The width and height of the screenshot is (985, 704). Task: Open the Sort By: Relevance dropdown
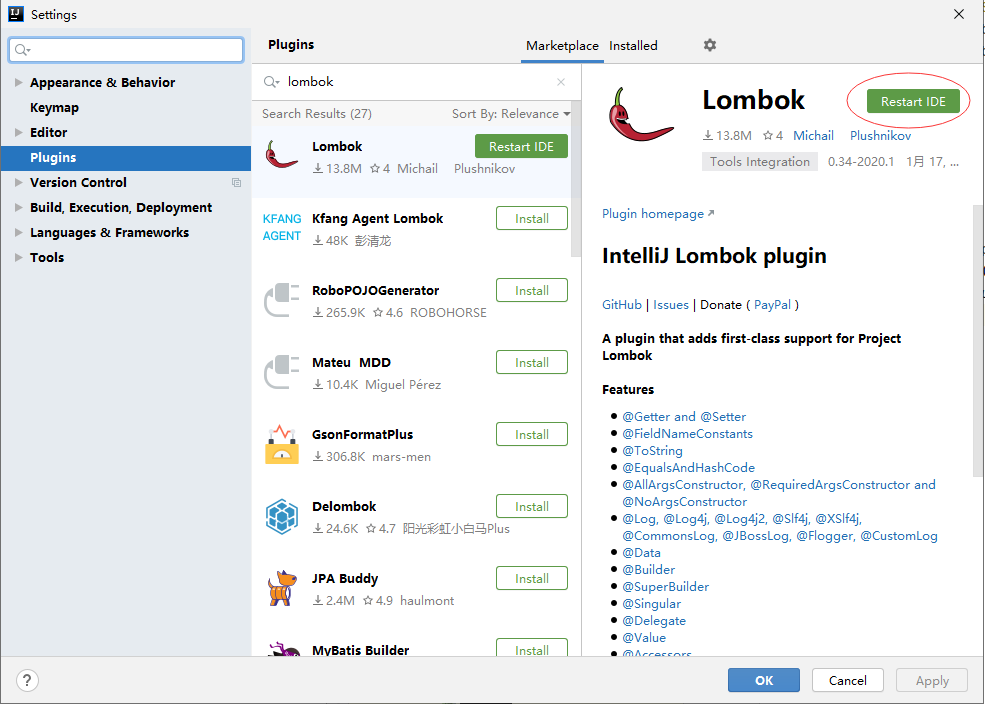pyautogui.click(x=511, y=114)
